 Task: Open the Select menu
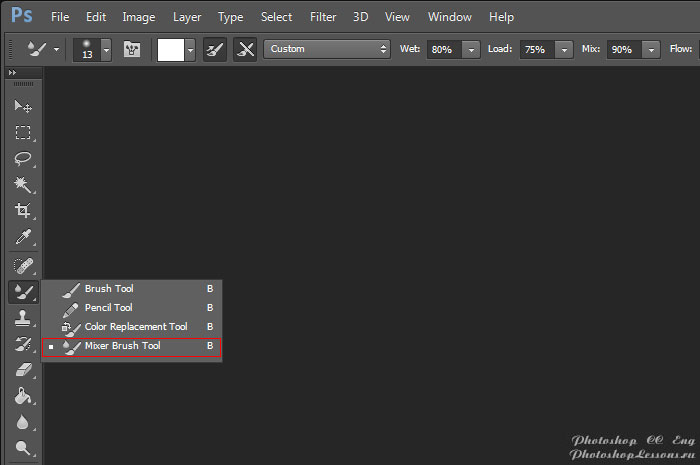(276, 17)
